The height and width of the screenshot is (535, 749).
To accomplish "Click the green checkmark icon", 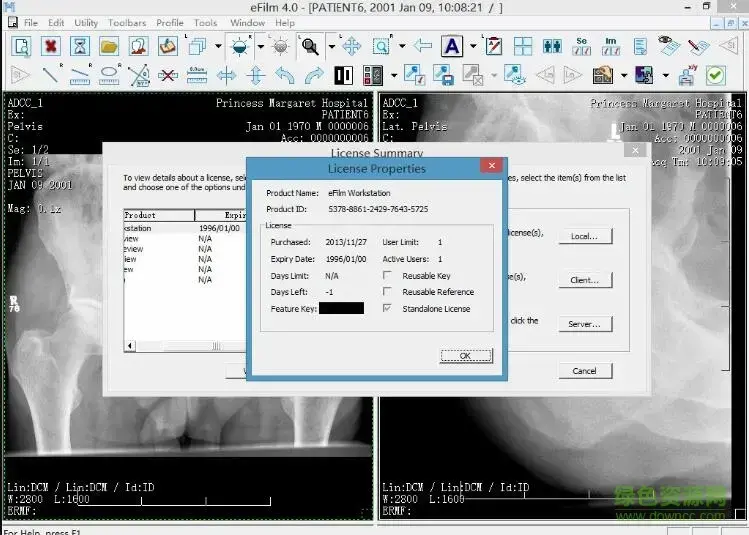I will (715, 75).
